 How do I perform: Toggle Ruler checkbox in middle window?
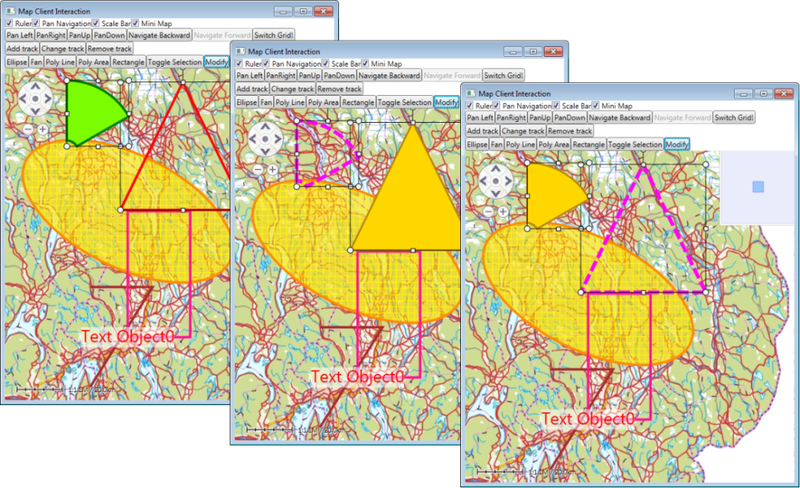(x=239, y=63)
